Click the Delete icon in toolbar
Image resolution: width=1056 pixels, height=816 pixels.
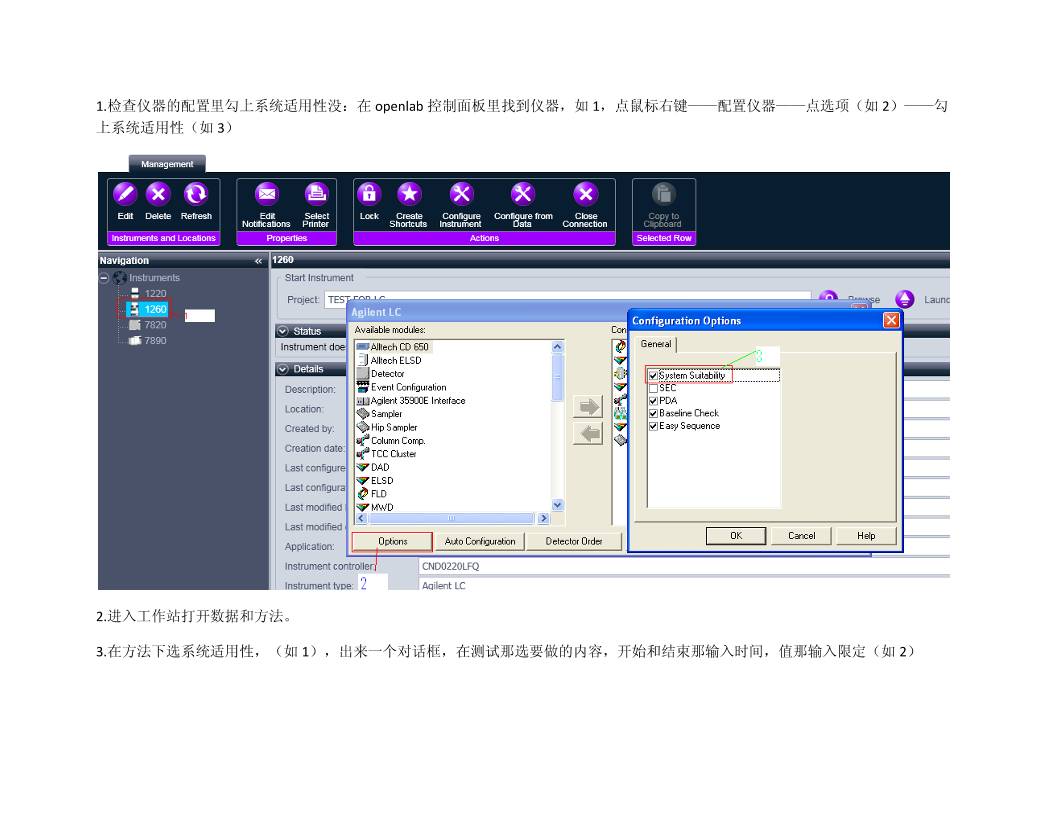tap(158, 194)
